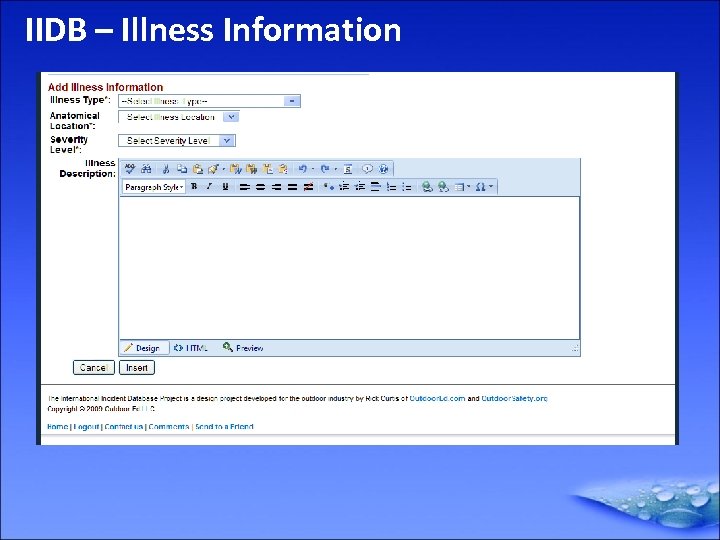Click the Logout link
The height and width of the screenshot is (540, 720).
pyautogui.click(x=86, y=427)
